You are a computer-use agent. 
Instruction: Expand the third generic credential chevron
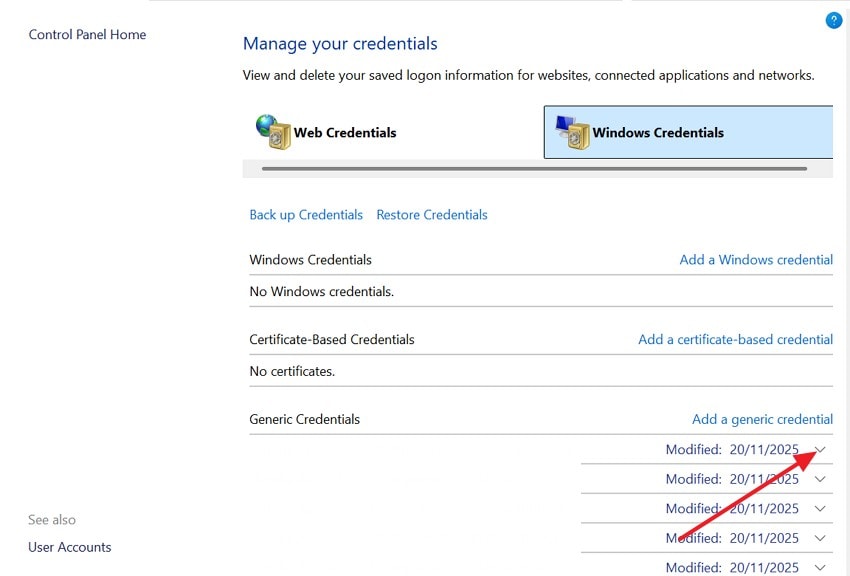820,508
